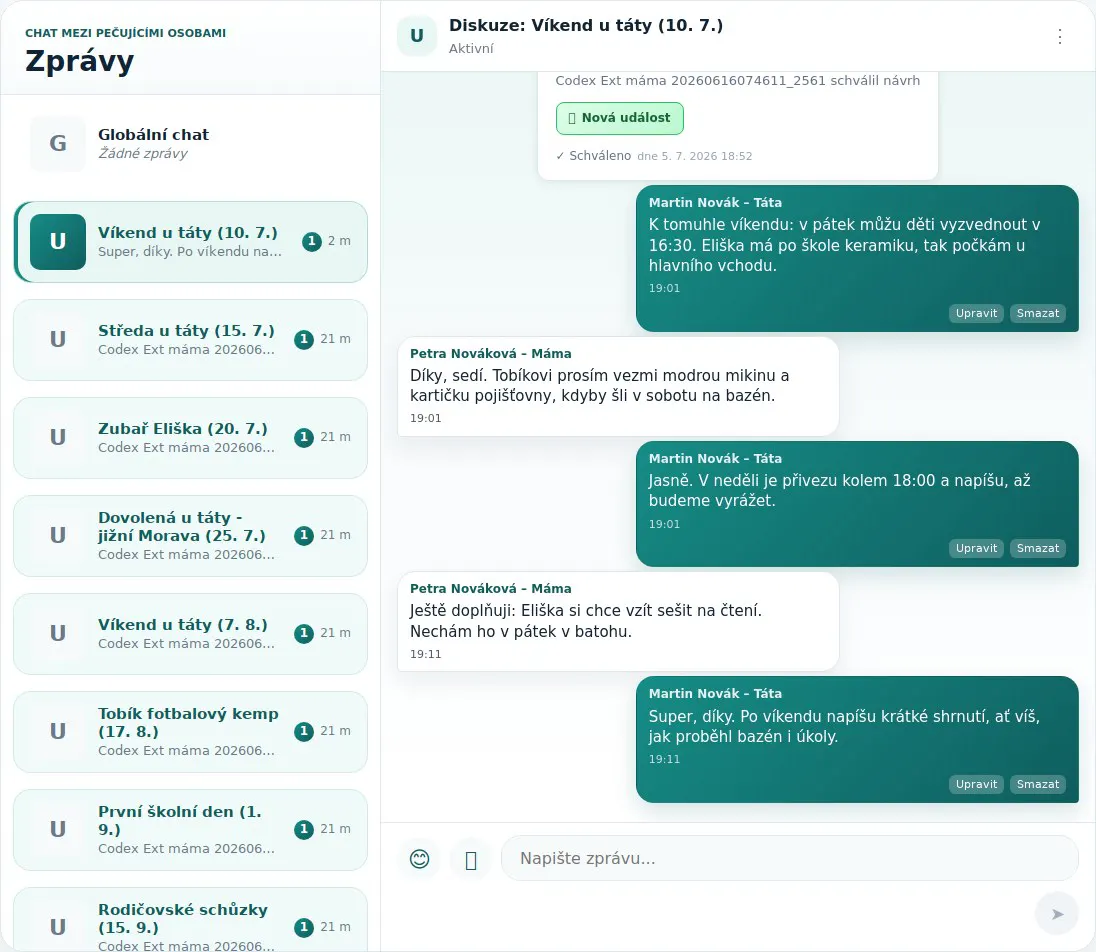Click the Nová událost button
The image size is (1096, 952).
click(620, 118)
